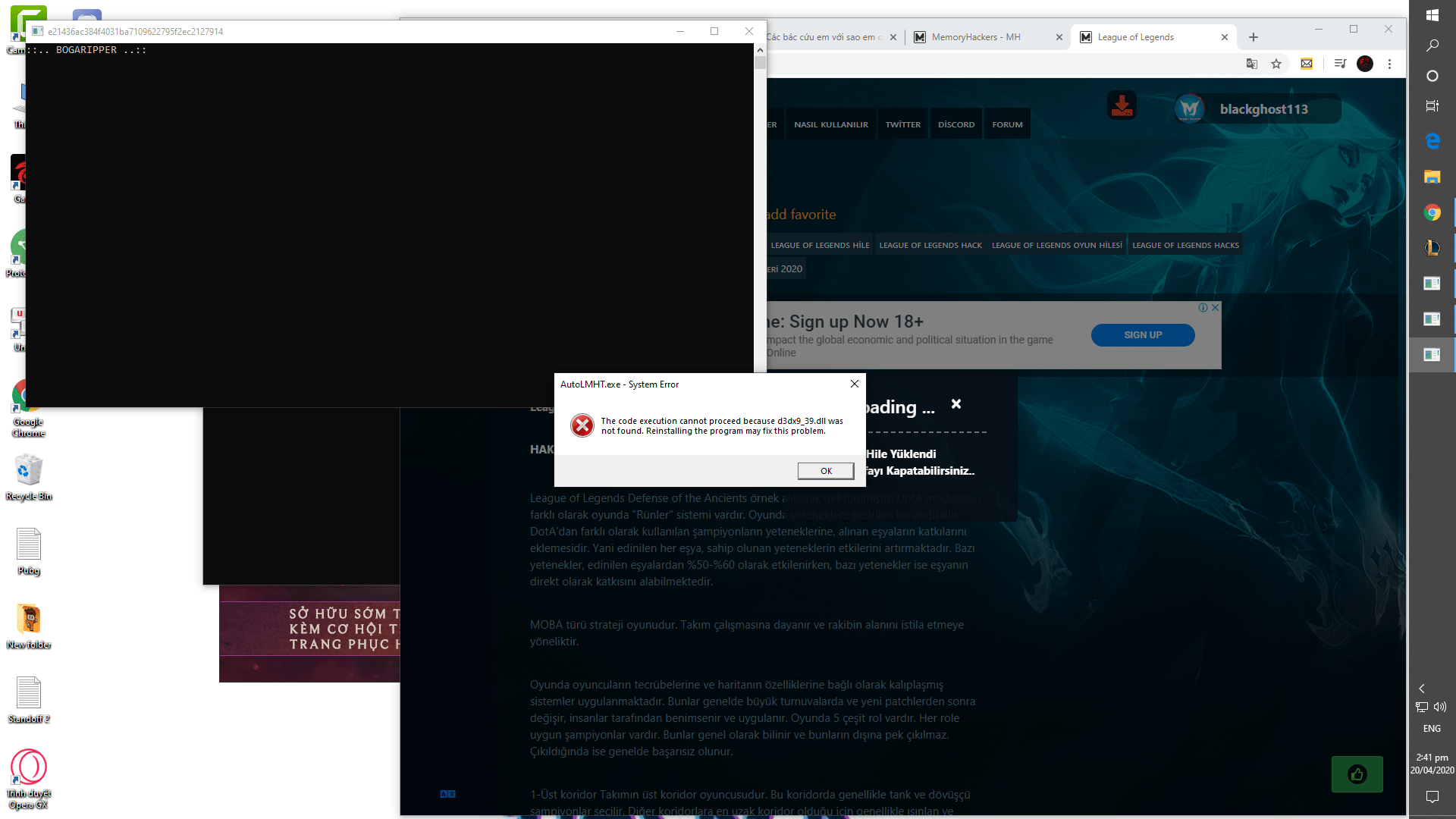Open the Chrome three-dot menu
Viewport: 1456px width, 819px height.
(1389, 64)
